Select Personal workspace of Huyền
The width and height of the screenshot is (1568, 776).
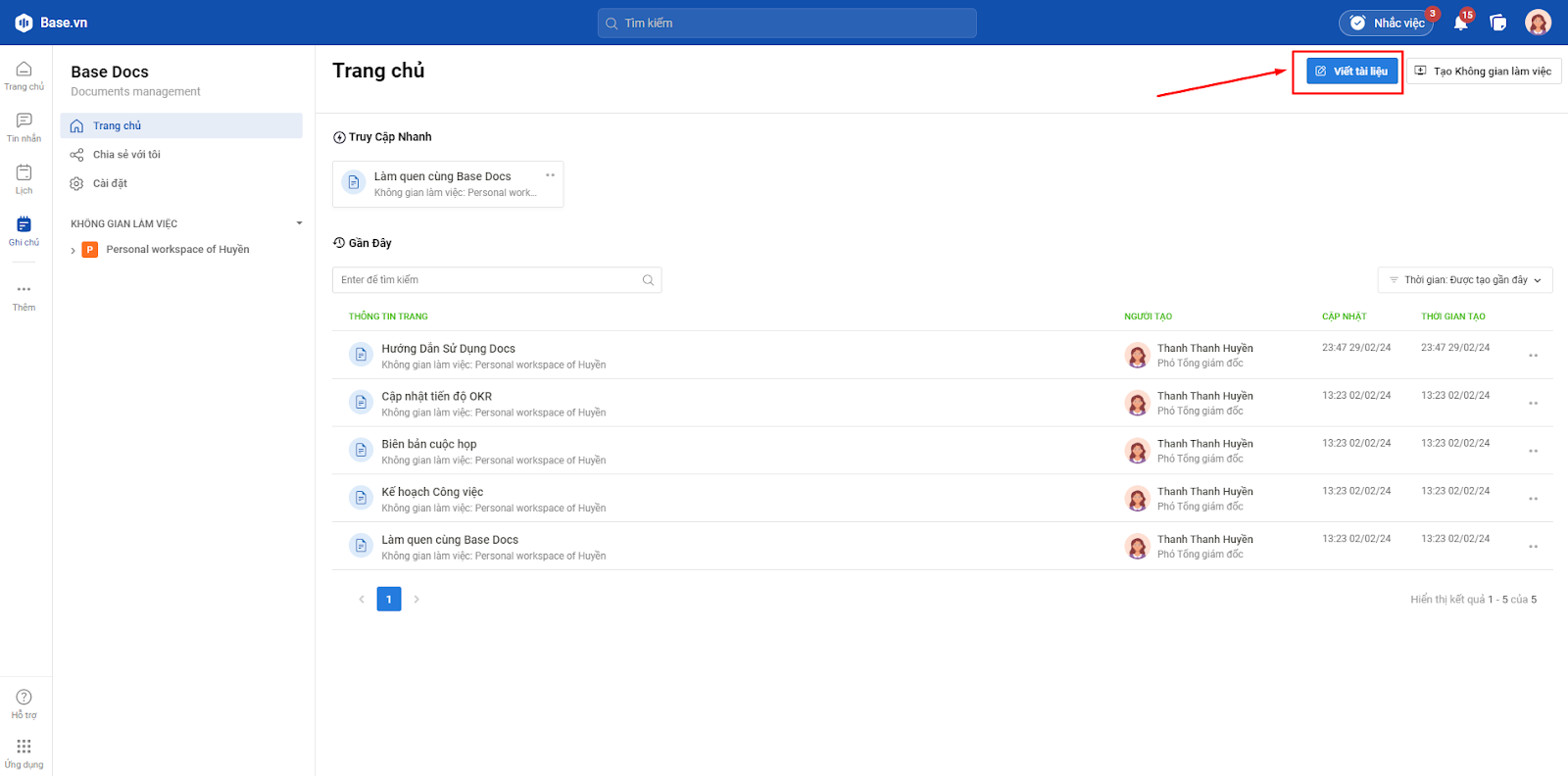pos(177,250)
